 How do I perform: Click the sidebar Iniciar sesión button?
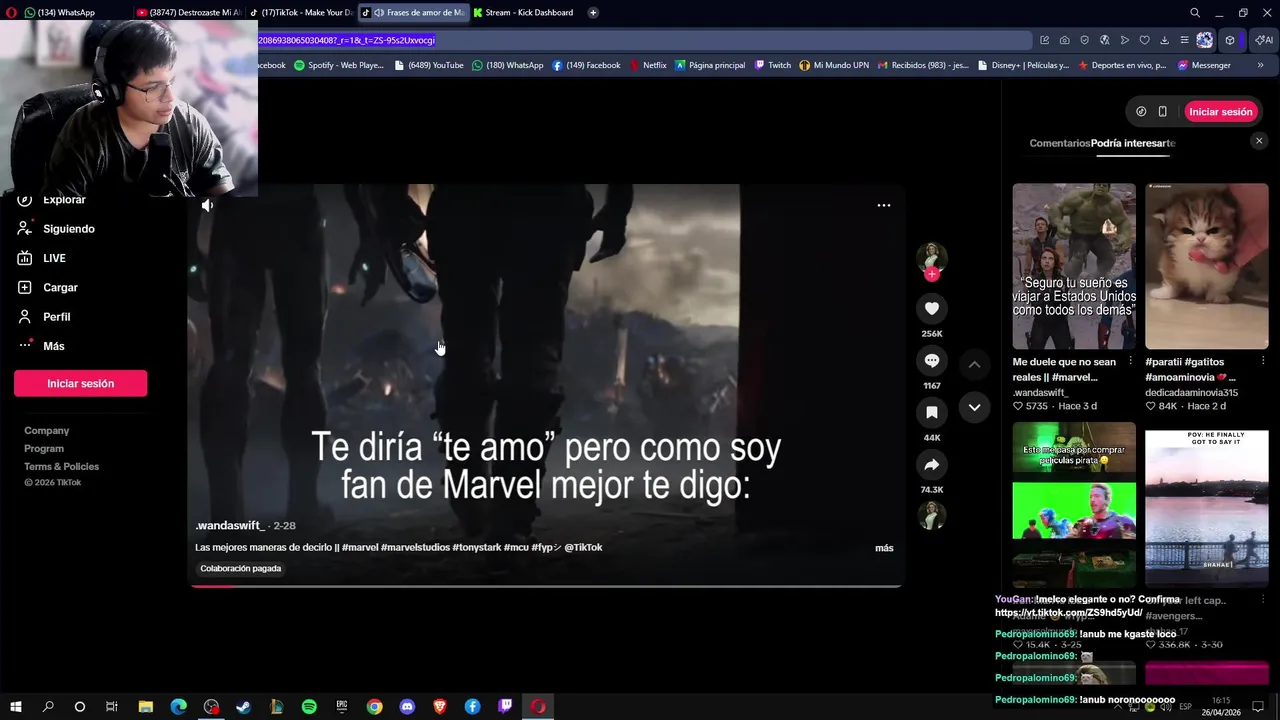[x=80, y=383]
